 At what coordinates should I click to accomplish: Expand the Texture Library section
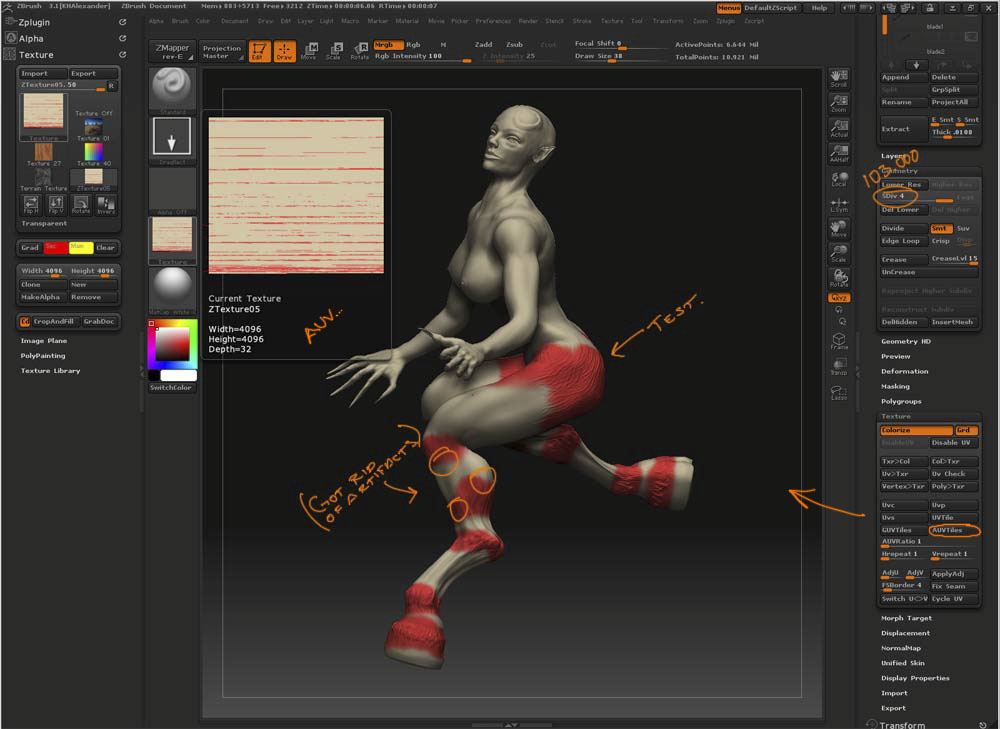pyautogui.click(x=50, y=371)
